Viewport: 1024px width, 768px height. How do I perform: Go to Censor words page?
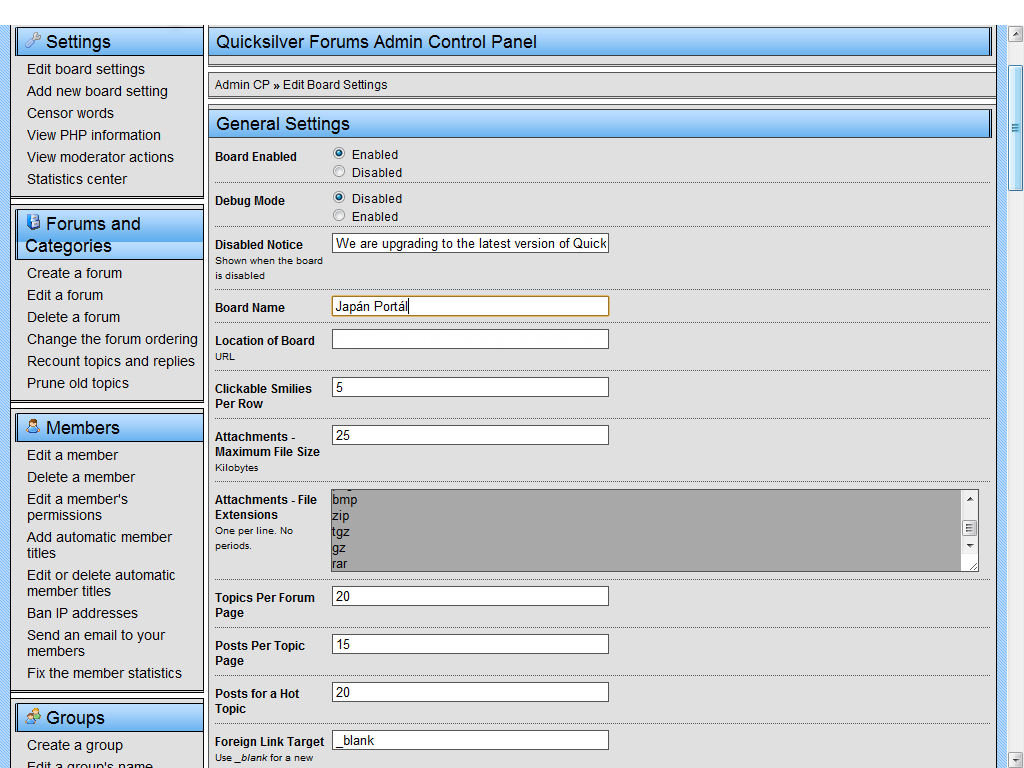(x=70, y=113)
